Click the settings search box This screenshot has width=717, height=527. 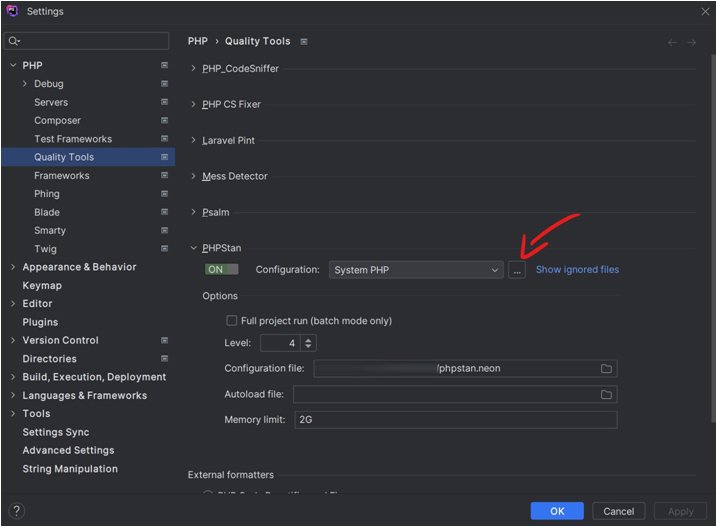(87, 41)
